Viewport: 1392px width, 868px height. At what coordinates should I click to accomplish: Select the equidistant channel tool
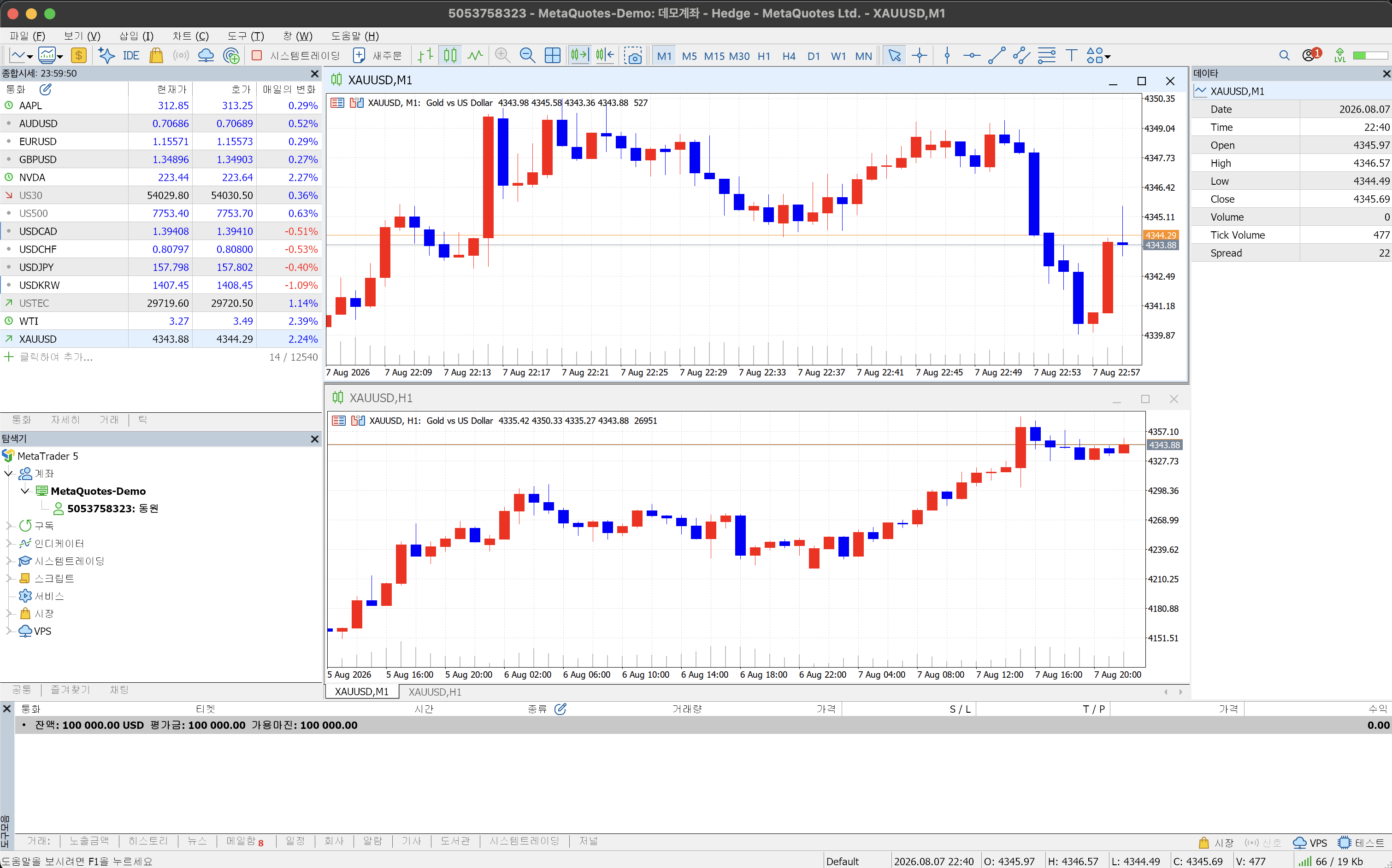point(1021,56)
